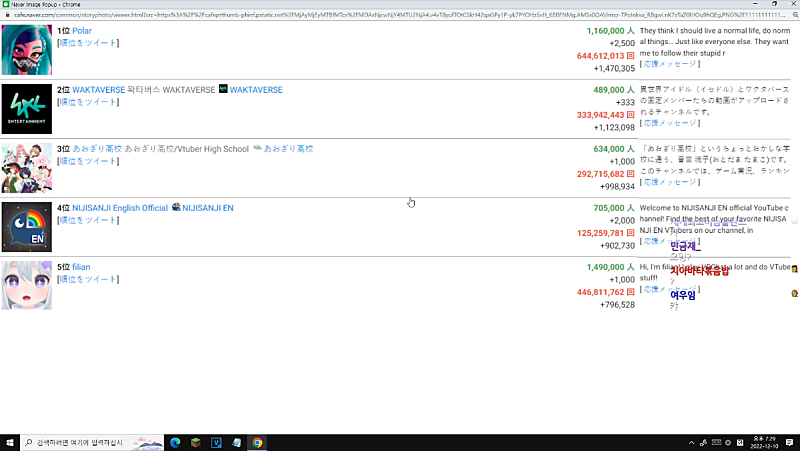Open support message link for WAKTAVERSE

669,123
